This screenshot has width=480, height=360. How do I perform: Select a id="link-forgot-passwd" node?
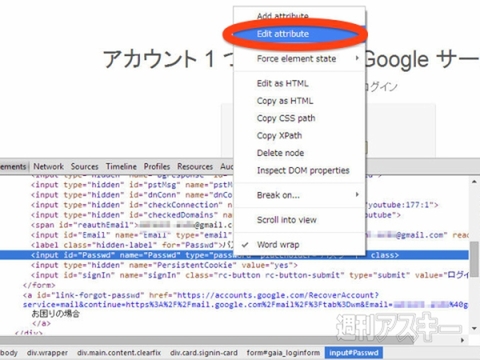[x=201, y=295]
